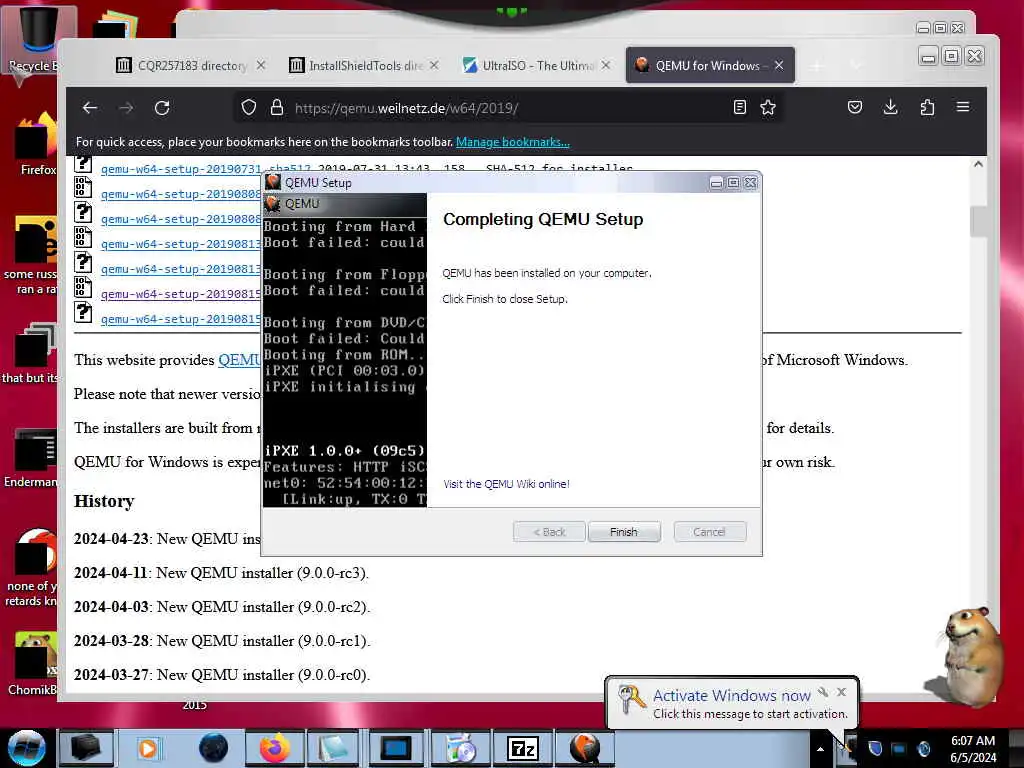Click the History heading

[x=104, y=501]
